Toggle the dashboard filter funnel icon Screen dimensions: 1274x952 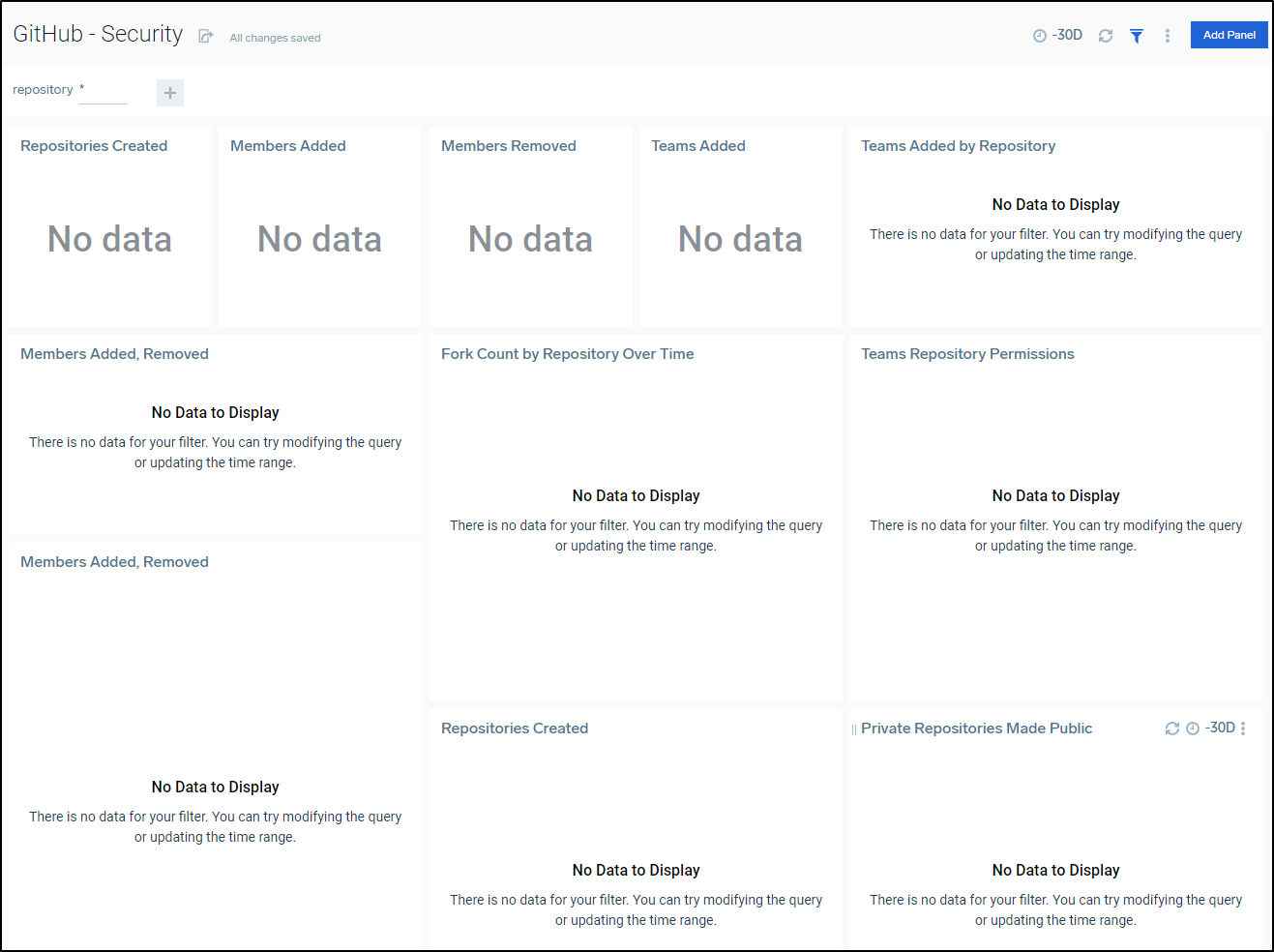coord(1137,36)
